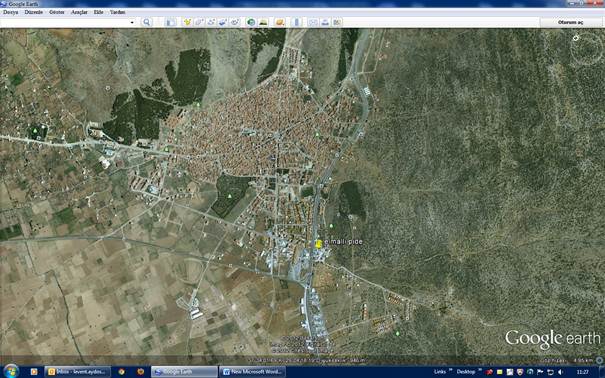The height and width of the screenshot is (378, 605).
Task: Select the add polygon tool
Action: pos(199,22)
